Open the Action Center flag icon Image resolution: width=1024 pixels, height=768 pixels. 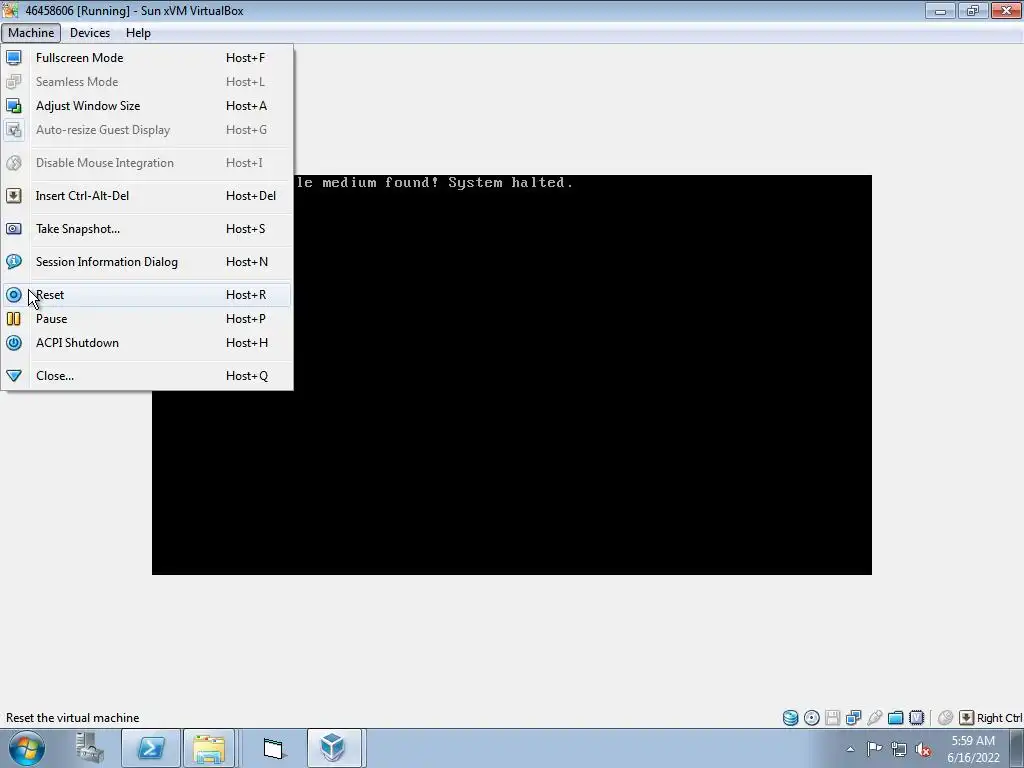coord(874,749)
